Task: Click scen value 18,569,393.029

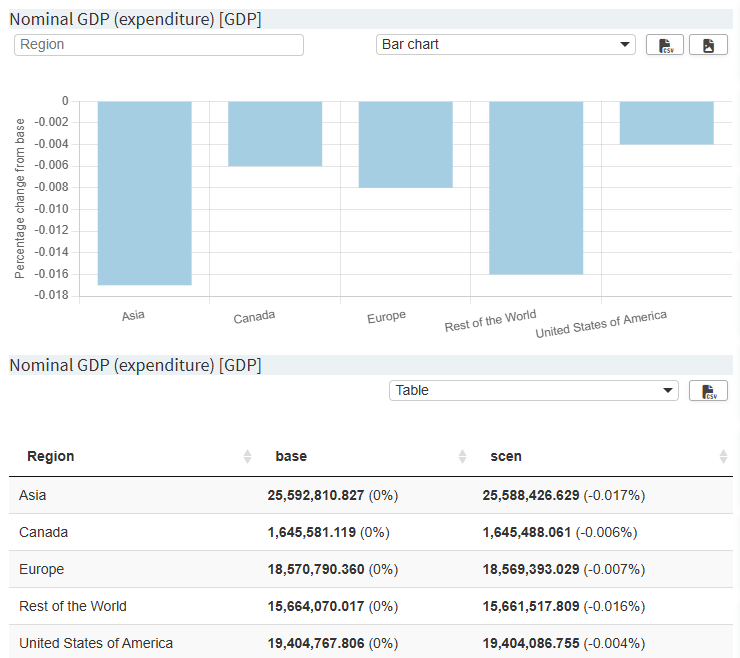Action: [x=530, y=569]
